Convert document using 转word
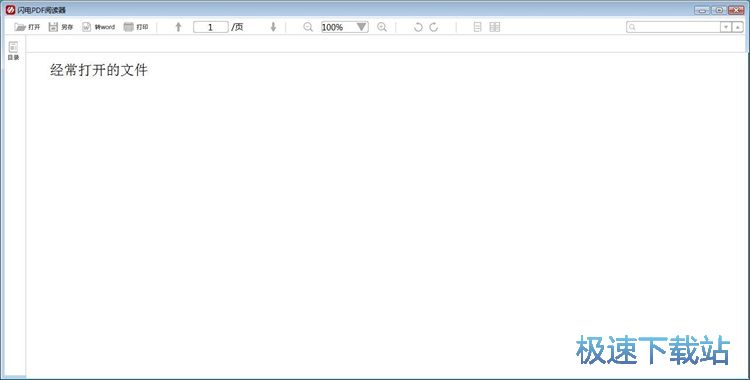 pos(98,27)
